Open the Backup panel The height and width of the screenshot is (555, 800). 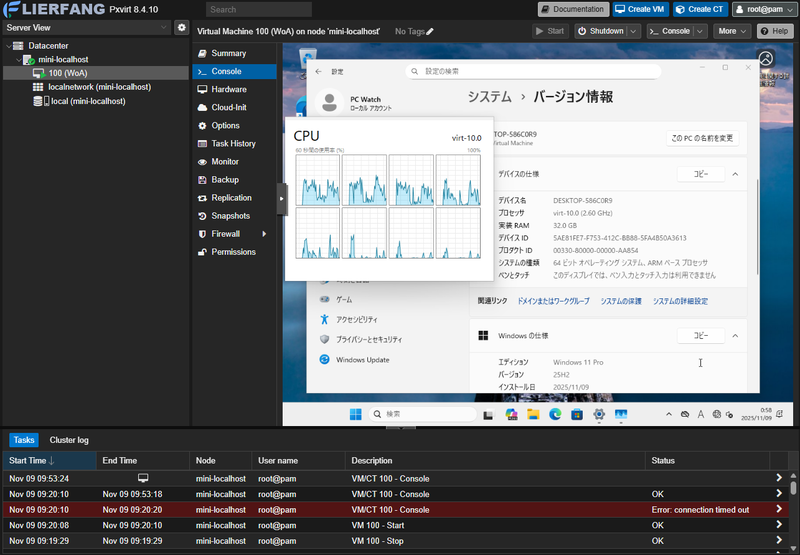tap(234, 180)
